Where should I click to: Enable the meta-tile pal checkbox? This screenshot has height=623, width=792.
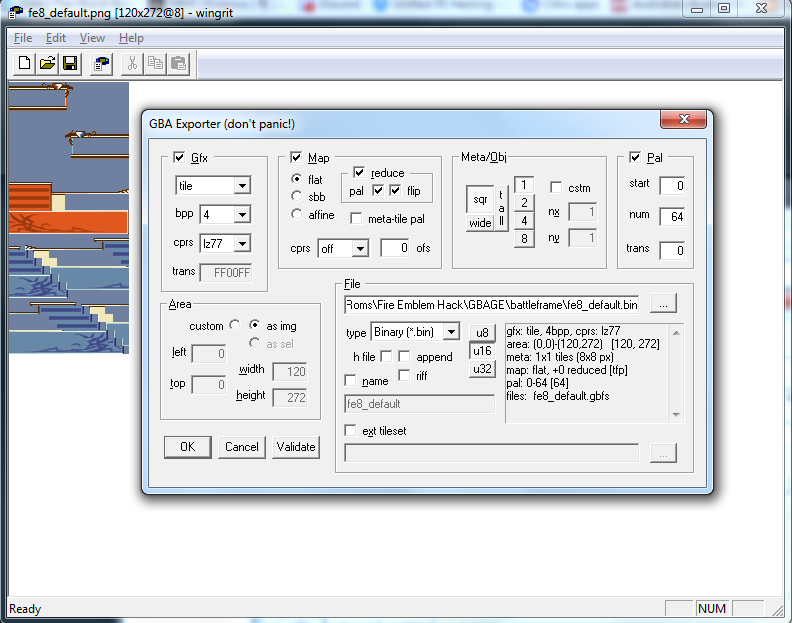pyautogui.click(x=357, y=218)
